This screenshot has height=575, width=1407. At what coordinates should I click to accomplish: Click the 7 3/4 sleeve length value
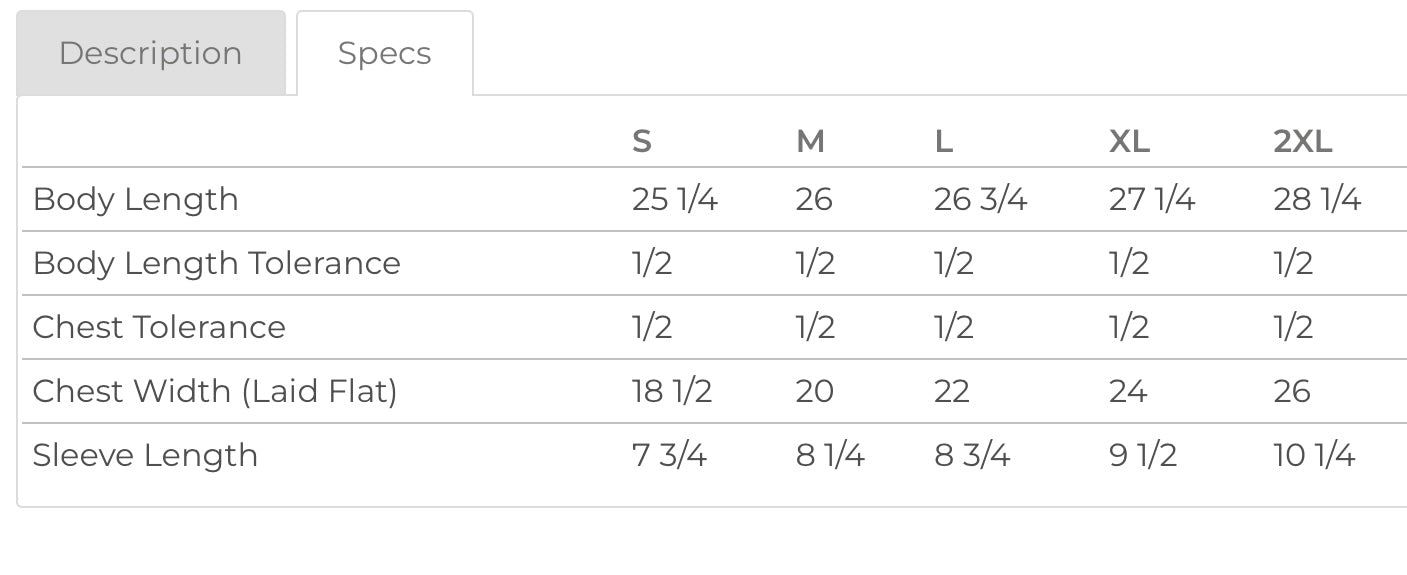pyautogui.click(x=669, y=455)
